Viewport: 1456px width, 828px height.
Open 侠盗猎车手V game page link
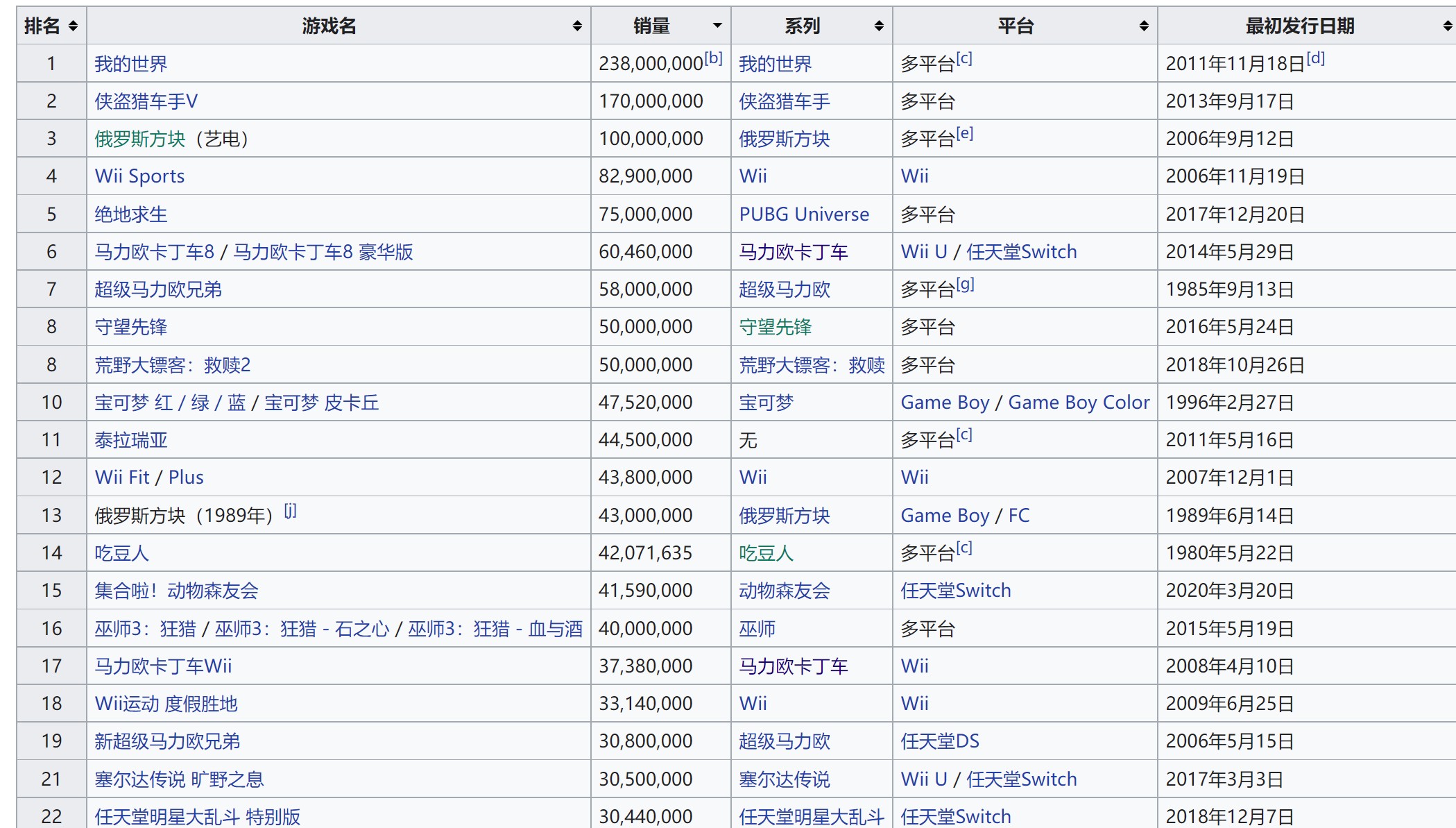point(146,101)
